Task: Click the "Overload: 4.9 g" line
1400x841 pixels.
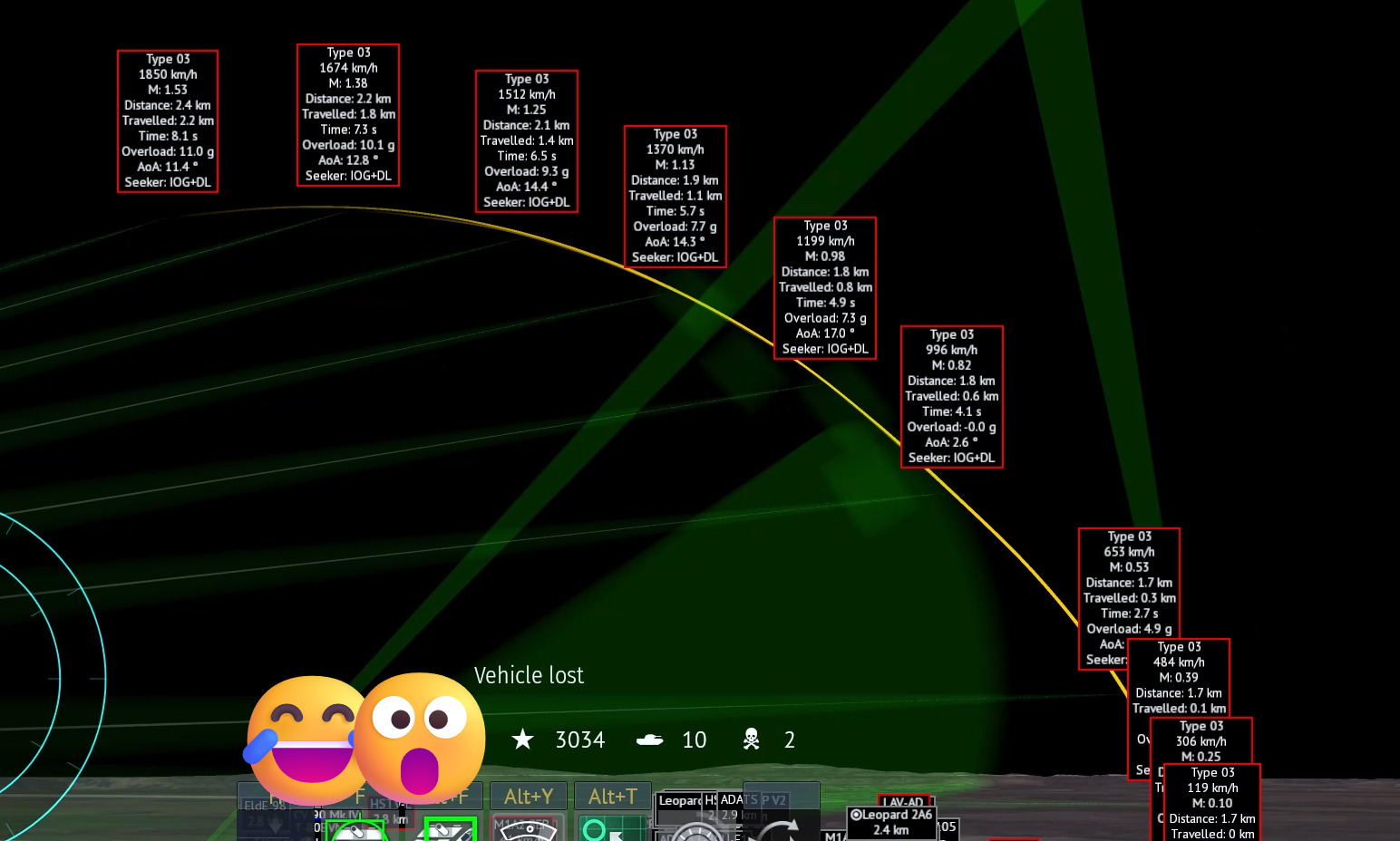Action: point(1129,629)
